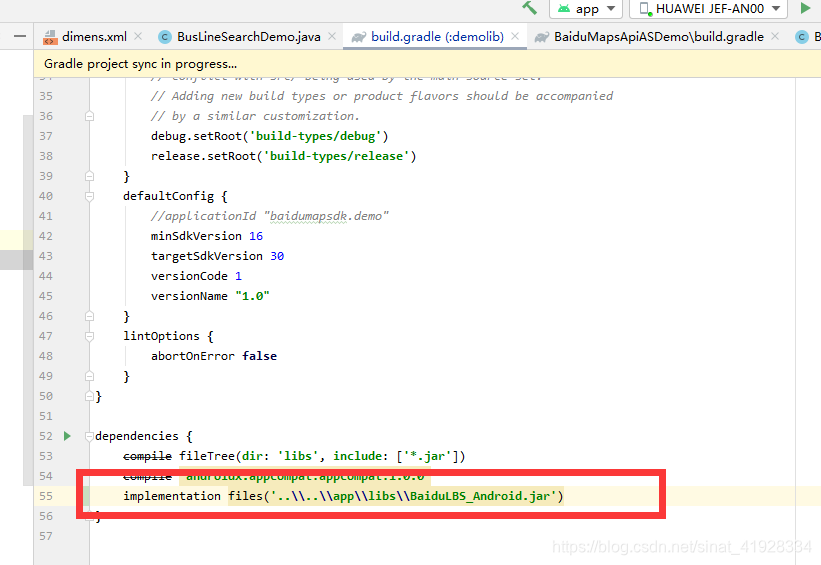Click the 'build-types/release' string
This screenshot has height=565, width=821.
336,156
